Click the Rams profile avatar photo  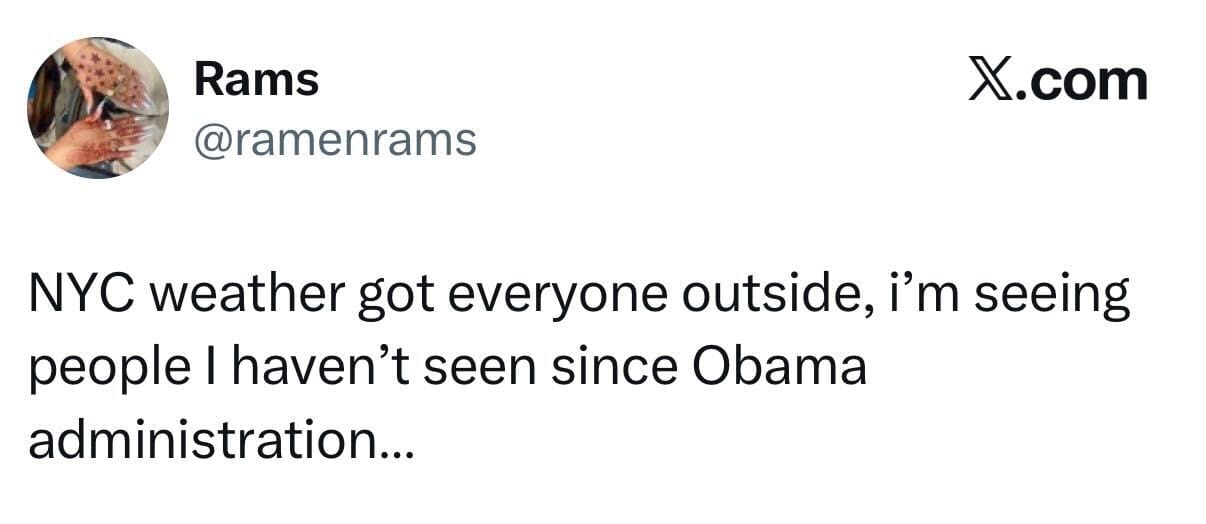[x=97, y=108]
